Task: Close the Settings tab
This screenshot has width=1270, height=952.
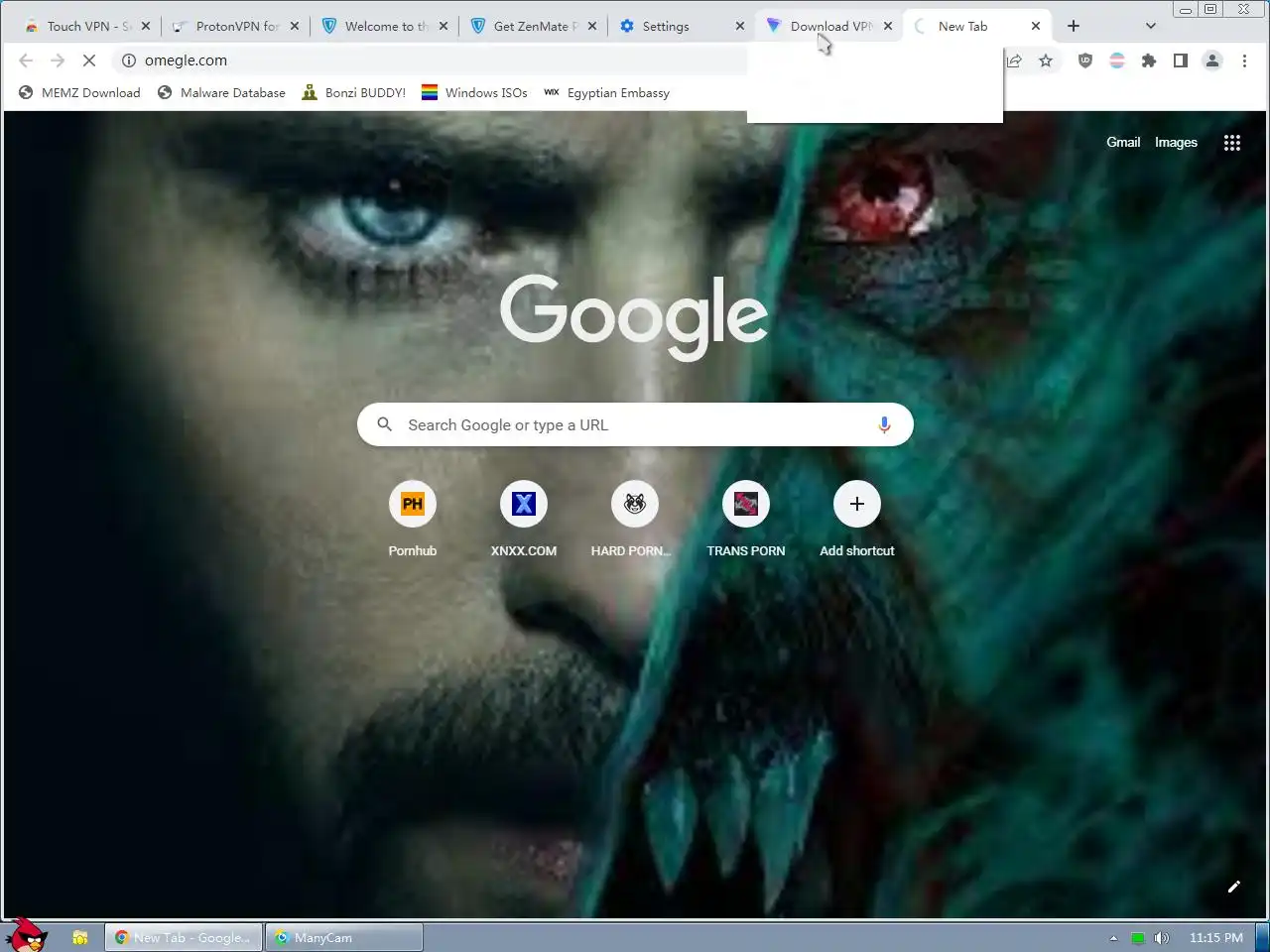Action: 740,27
